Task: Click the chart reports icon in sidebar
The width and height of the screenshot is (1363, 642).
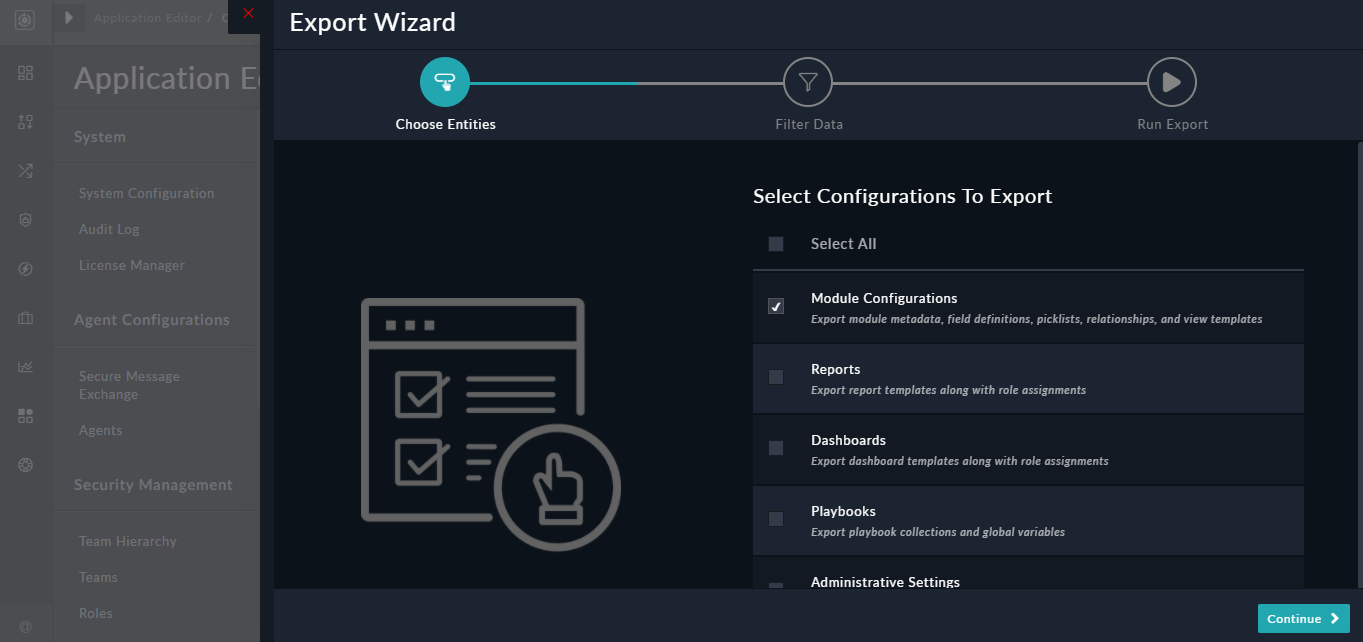Action: [x=25, y=367]
